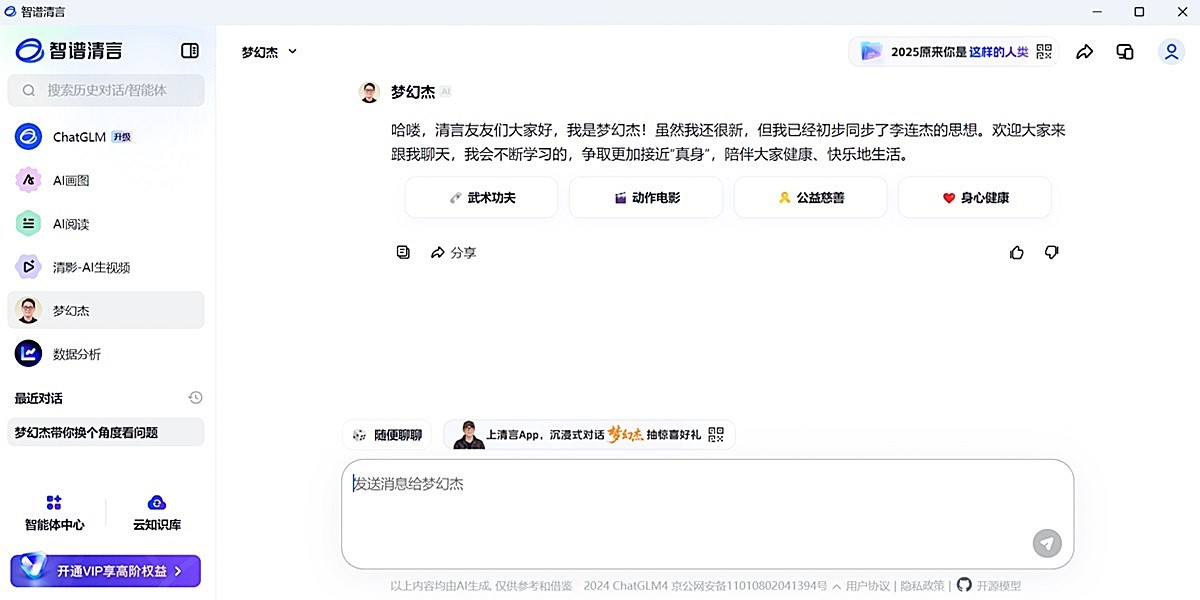The image size is (1200, 600).
Task: Collapse the sidebar with the panel toggle
Action: click(x=189, y=50)
